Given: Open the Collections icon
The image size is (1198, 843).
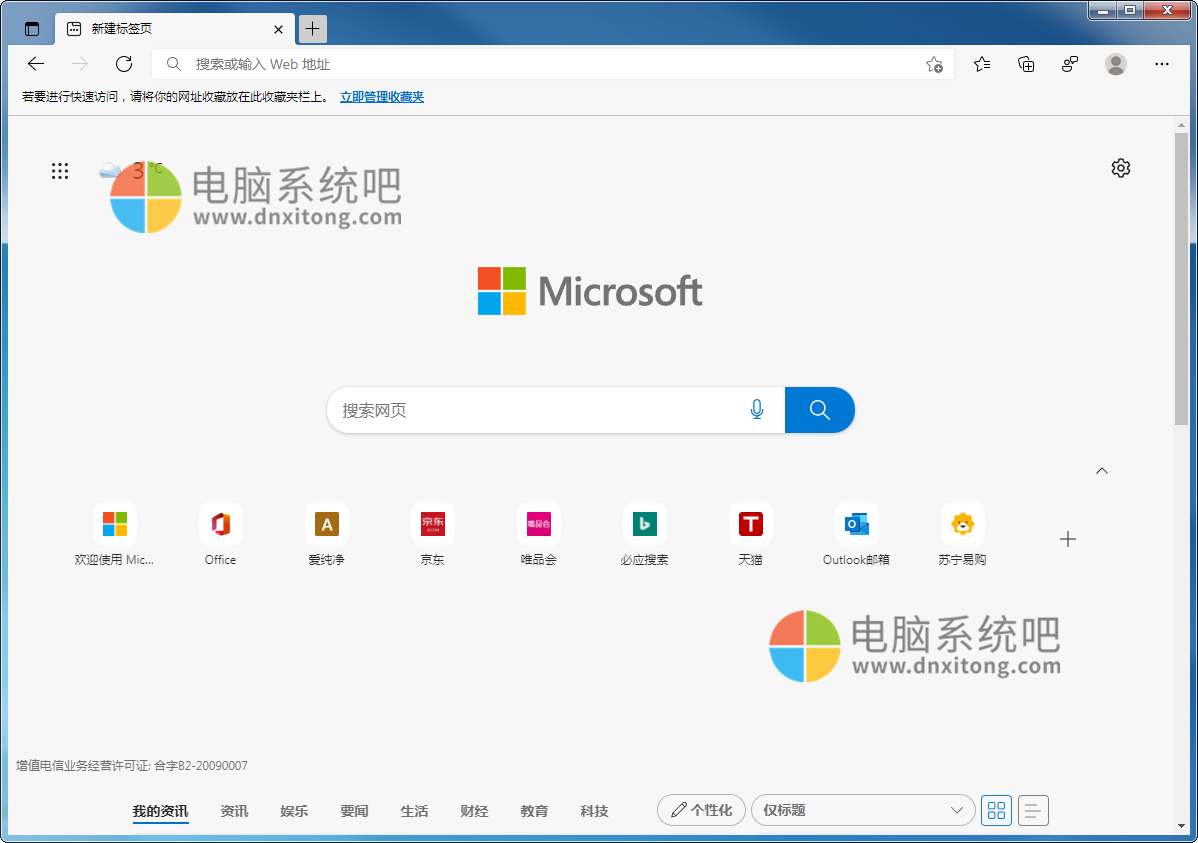Looking at the screenshot, I should pos(1026,64).
